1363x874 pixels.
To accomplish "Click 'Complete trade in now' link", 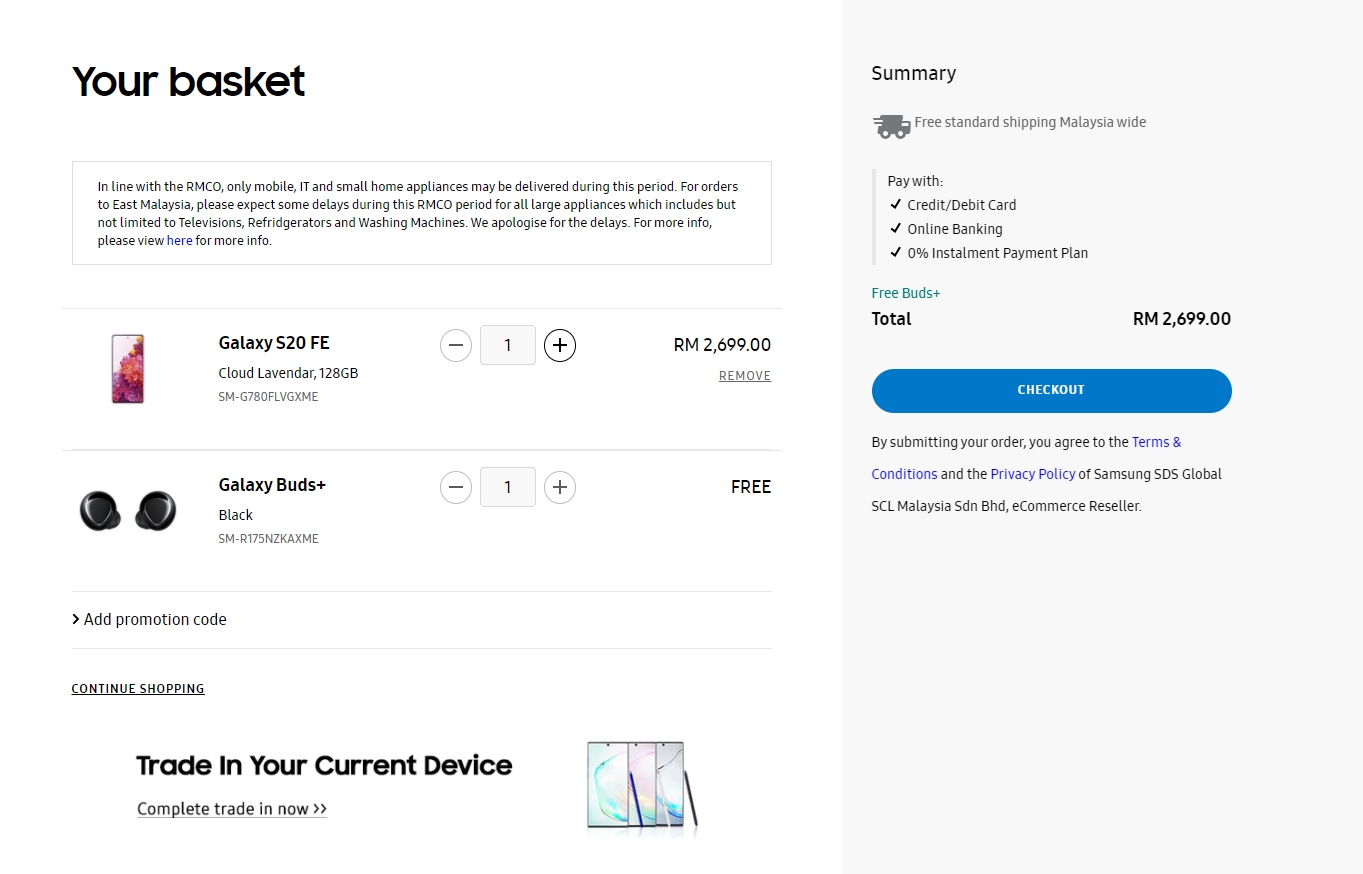I will [x=232, y=809].
